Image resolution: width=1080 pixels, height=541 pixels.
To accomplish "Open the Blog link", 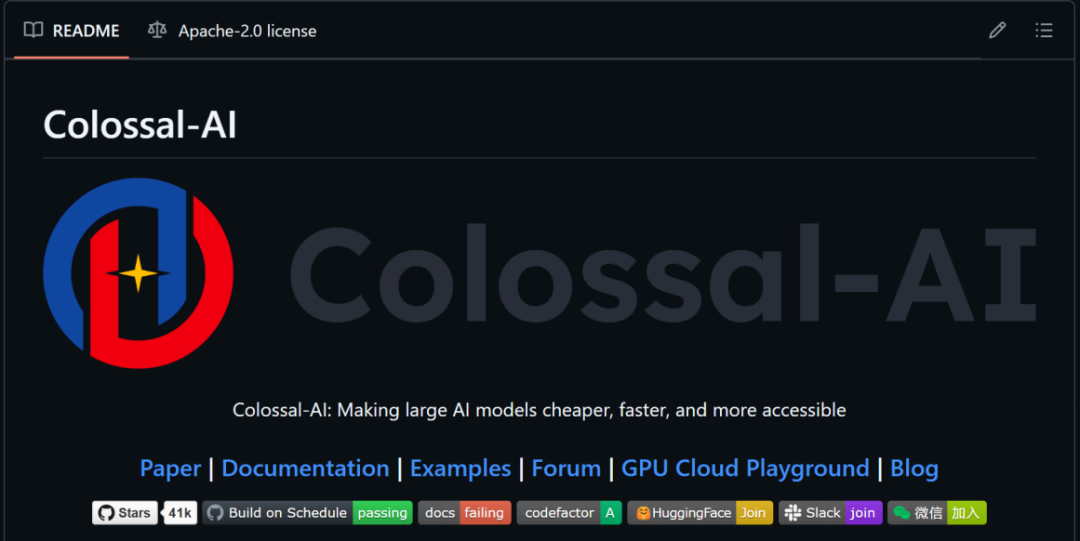I will click(x=914, y=469).
